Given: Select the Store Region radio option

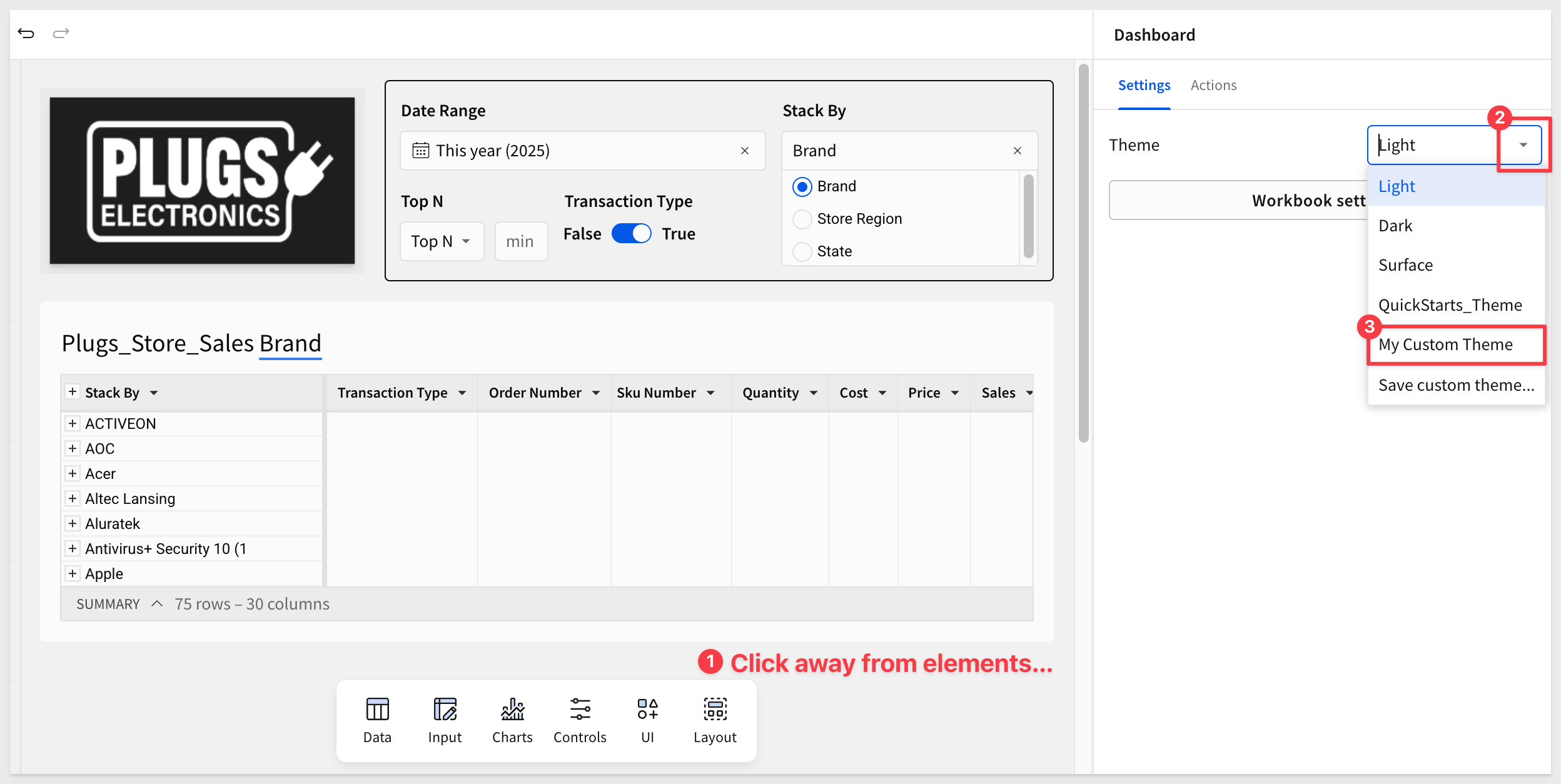Looking at the screenshot, I should [x=802, y=219].
